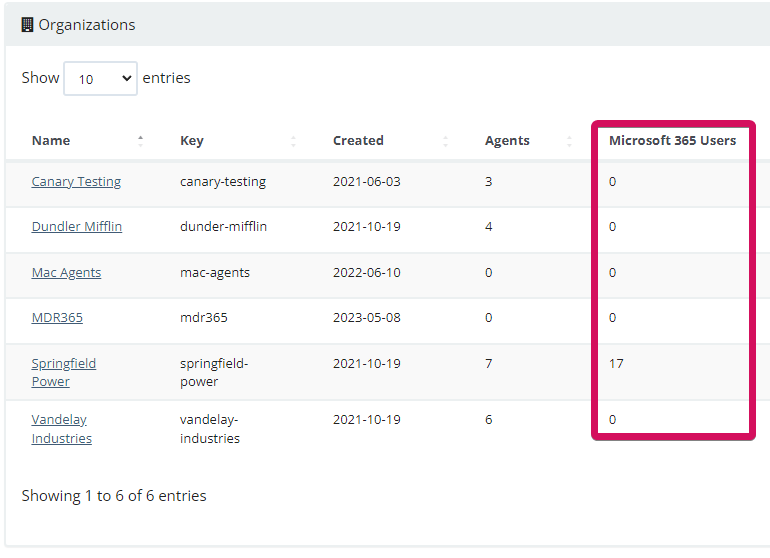770x558 pixels.
Task: Click the Microsoft 365 Users column header
Action: click(x=672, y=140)
